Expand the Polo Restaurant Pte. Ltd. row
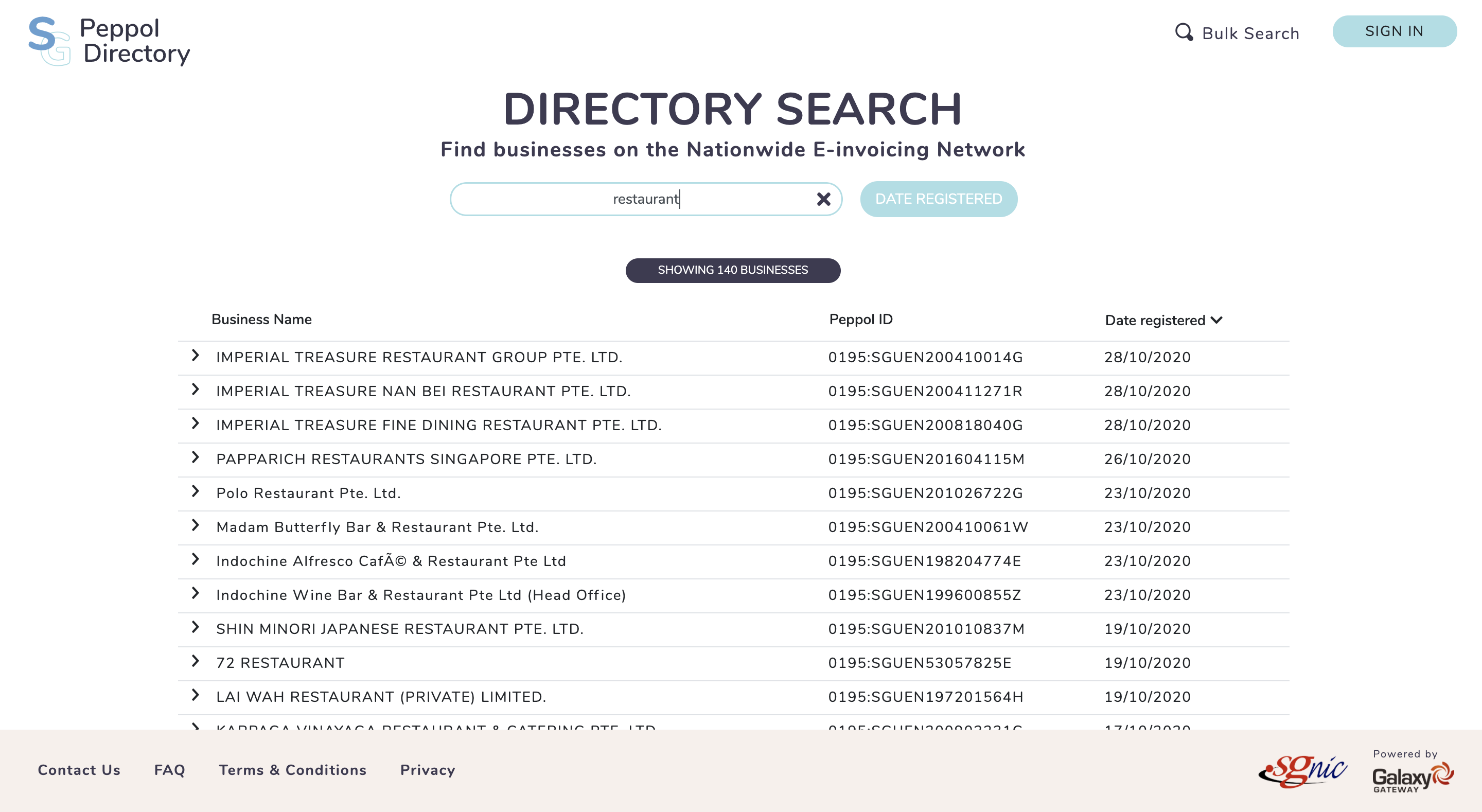The height and width of the screenshot is (812, 1482). 196,491
